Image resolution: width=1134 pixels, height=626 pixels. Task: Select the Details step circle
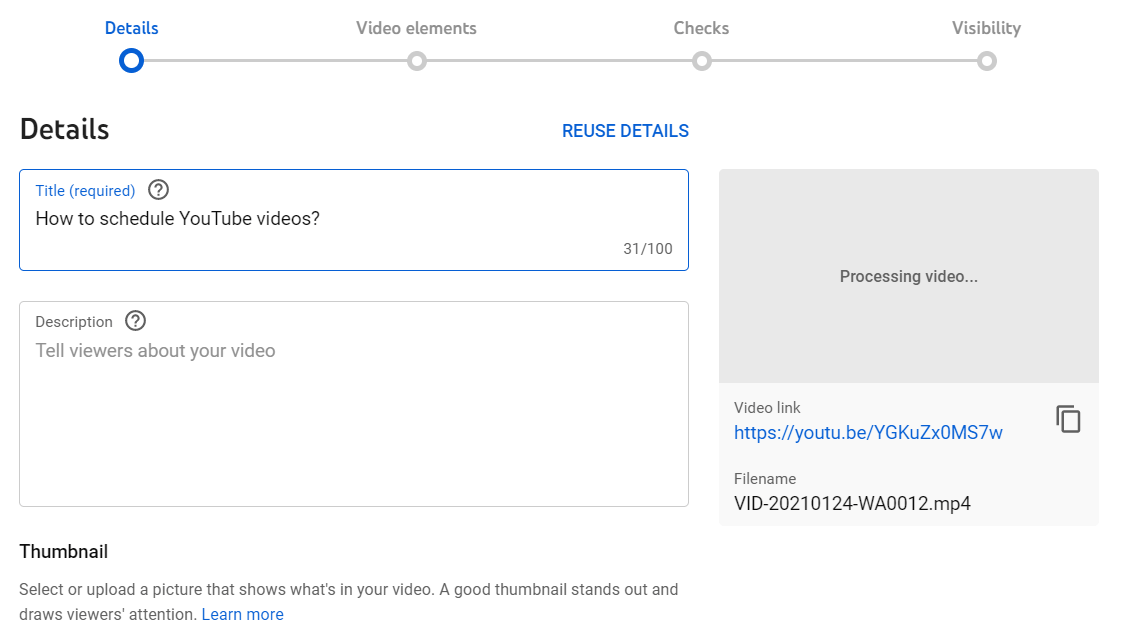point(132,61)
